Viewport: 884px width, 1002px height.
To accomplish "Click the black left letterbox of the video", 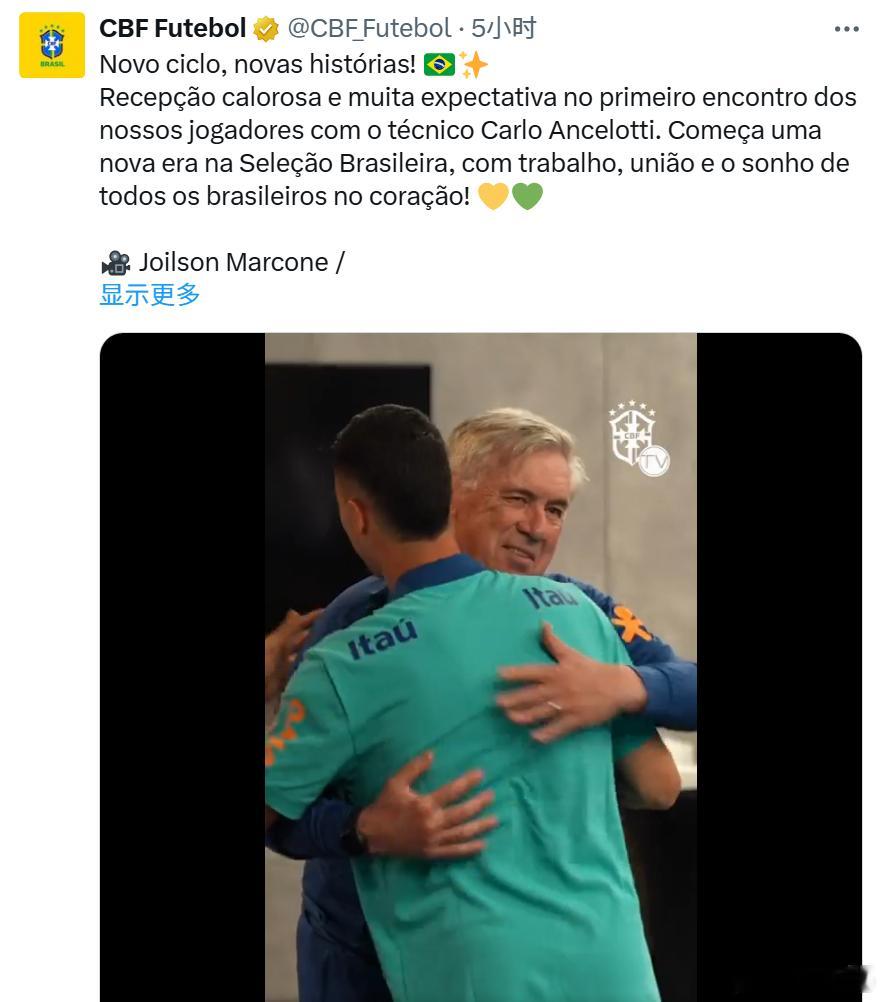I will [x=183, y=667].
